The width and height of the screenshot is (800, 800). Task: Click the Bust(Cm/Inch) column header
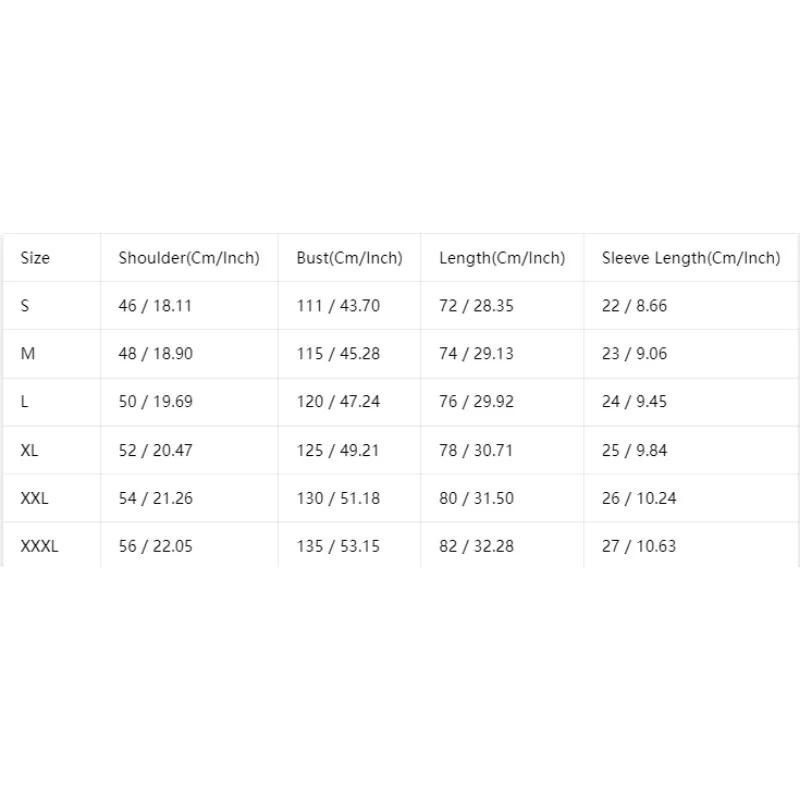349,258
